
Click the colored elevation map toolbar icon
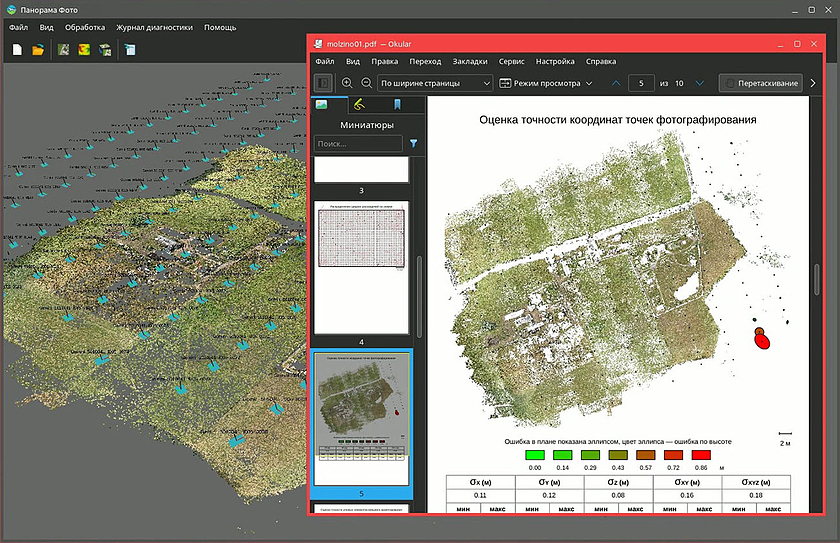[85, 49]
